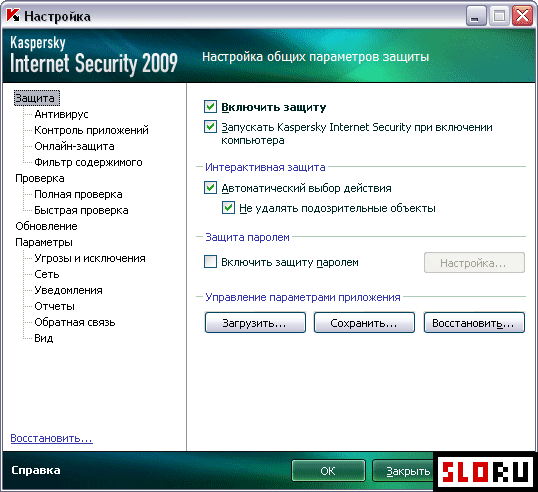Viewport: 538px width, 492px height.
Task: Click the Kaspersky K logo icon in title bar
Action: (x=13, y=15)
